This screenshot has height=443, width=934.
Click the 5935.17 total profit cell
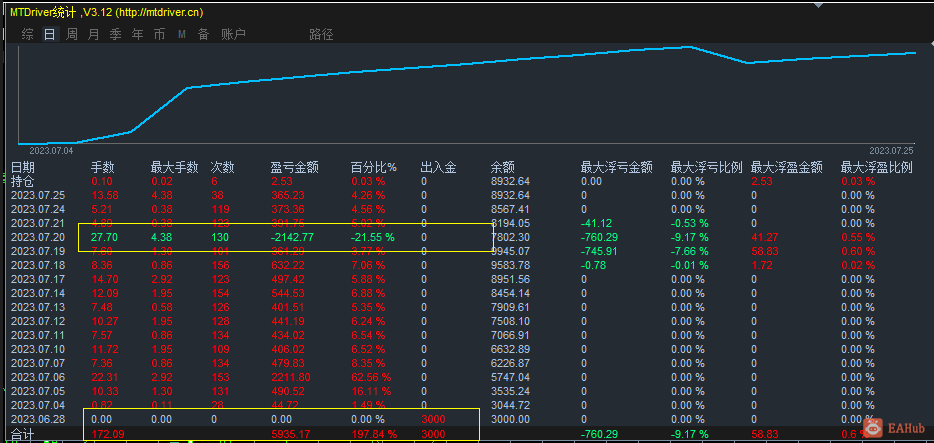(x=290, y=435)
